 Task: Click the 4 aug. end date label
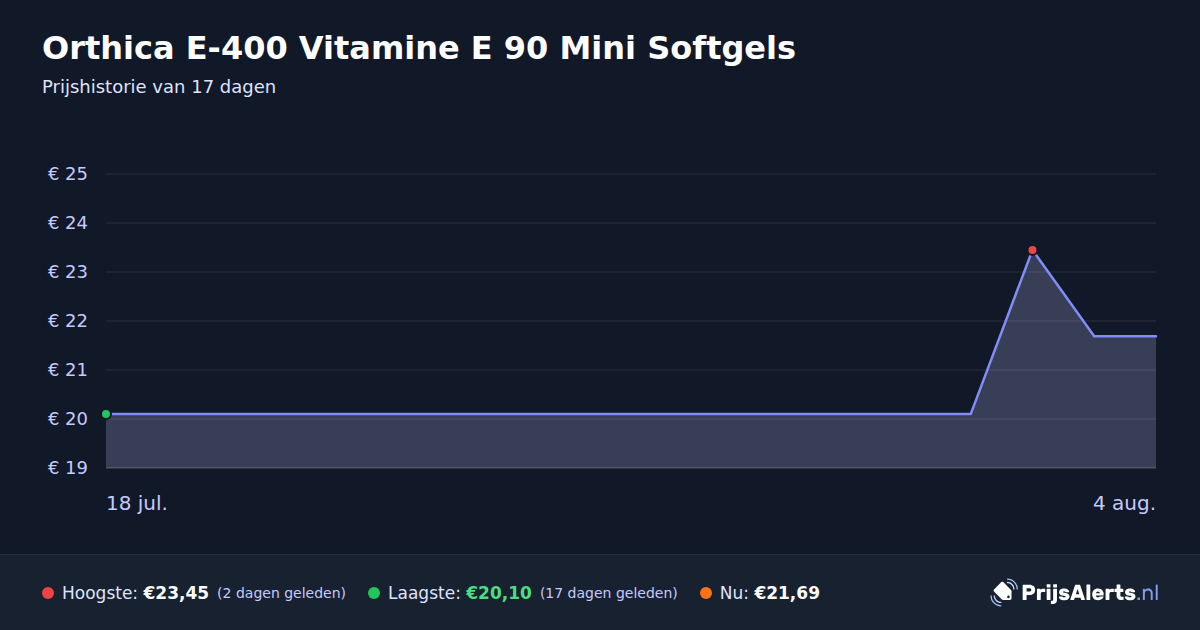pyautogui.click(x=1124, y=503)
